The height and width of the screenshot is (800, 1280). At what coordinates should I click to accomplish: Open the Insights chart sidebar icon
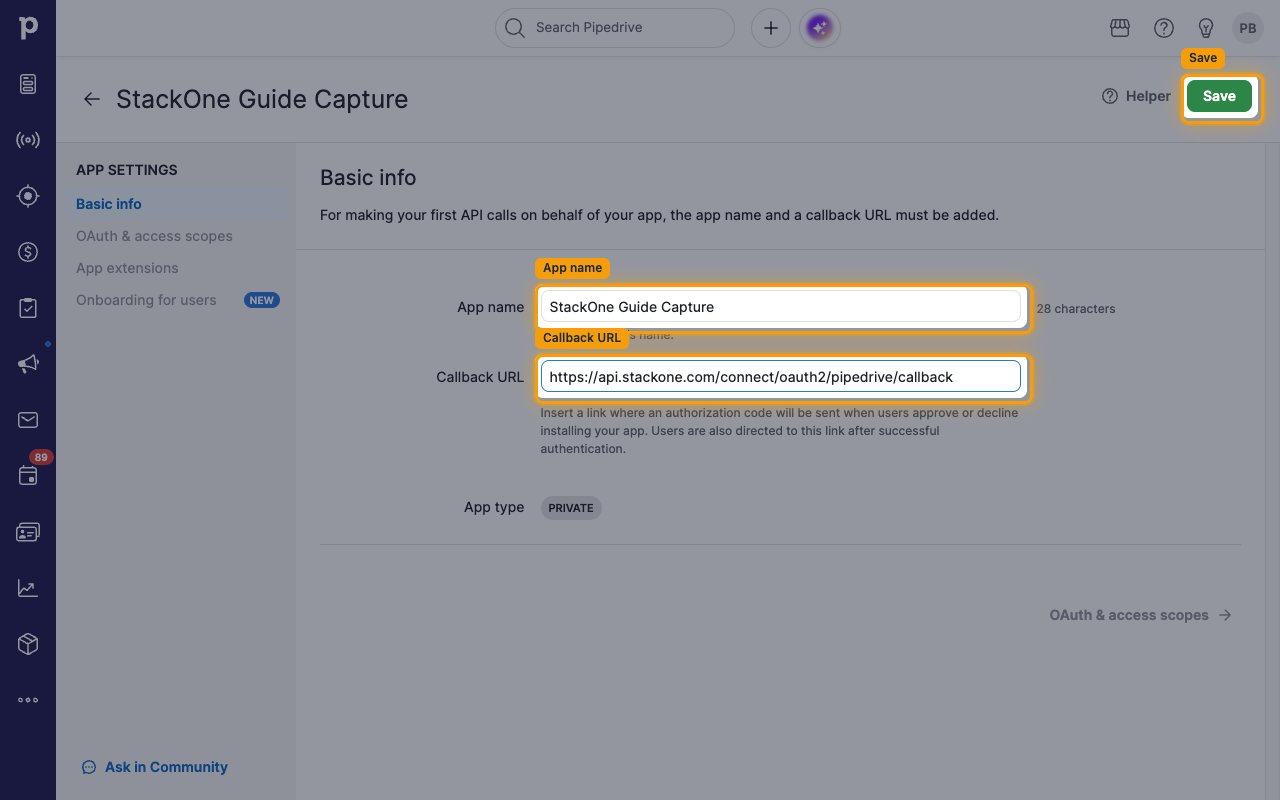[x=28, y=588]
